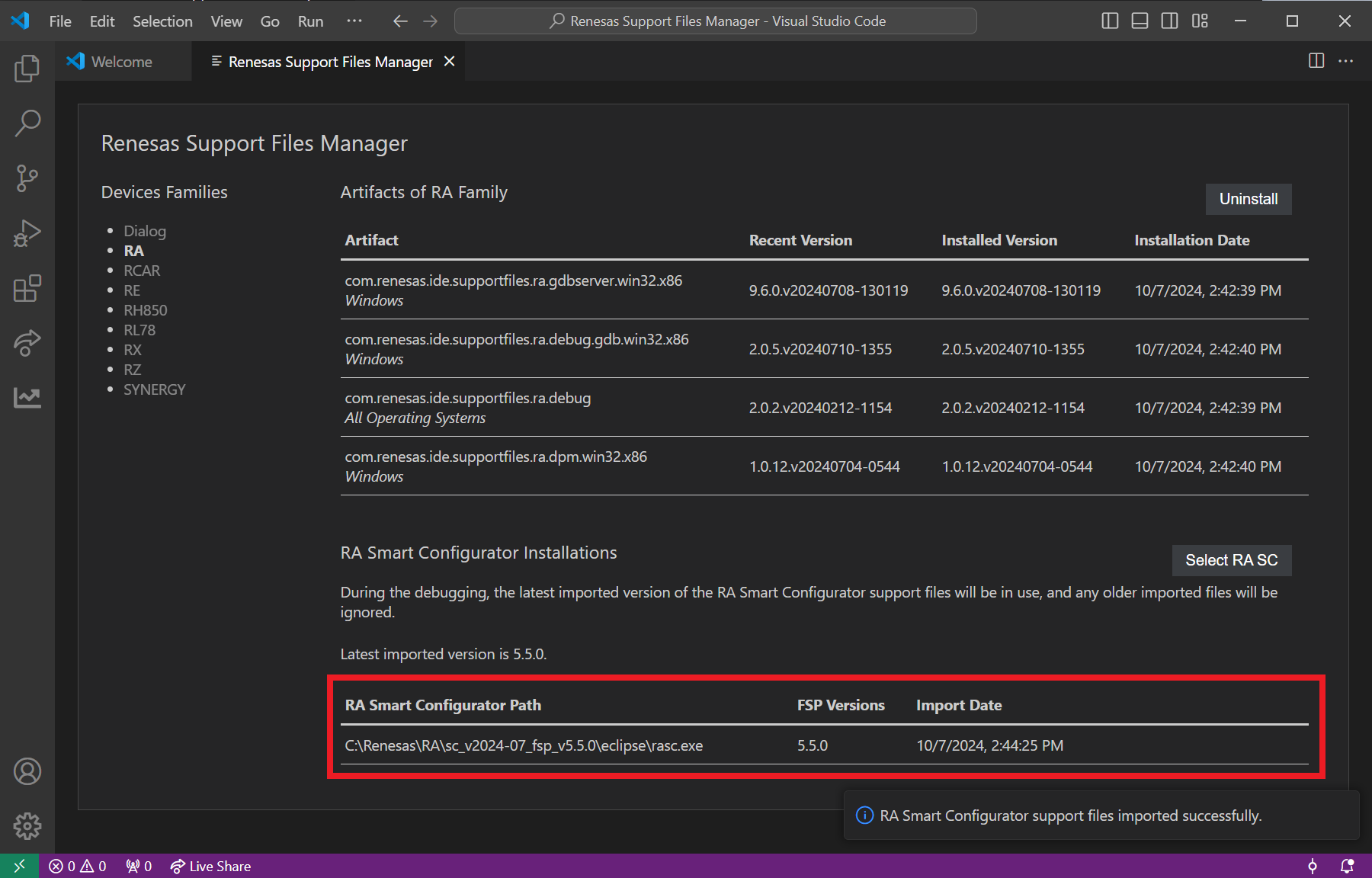Viewport: 1372px width, 878px height.
Task: Click the remote window indicator in status bar
Action: [19, 866]
